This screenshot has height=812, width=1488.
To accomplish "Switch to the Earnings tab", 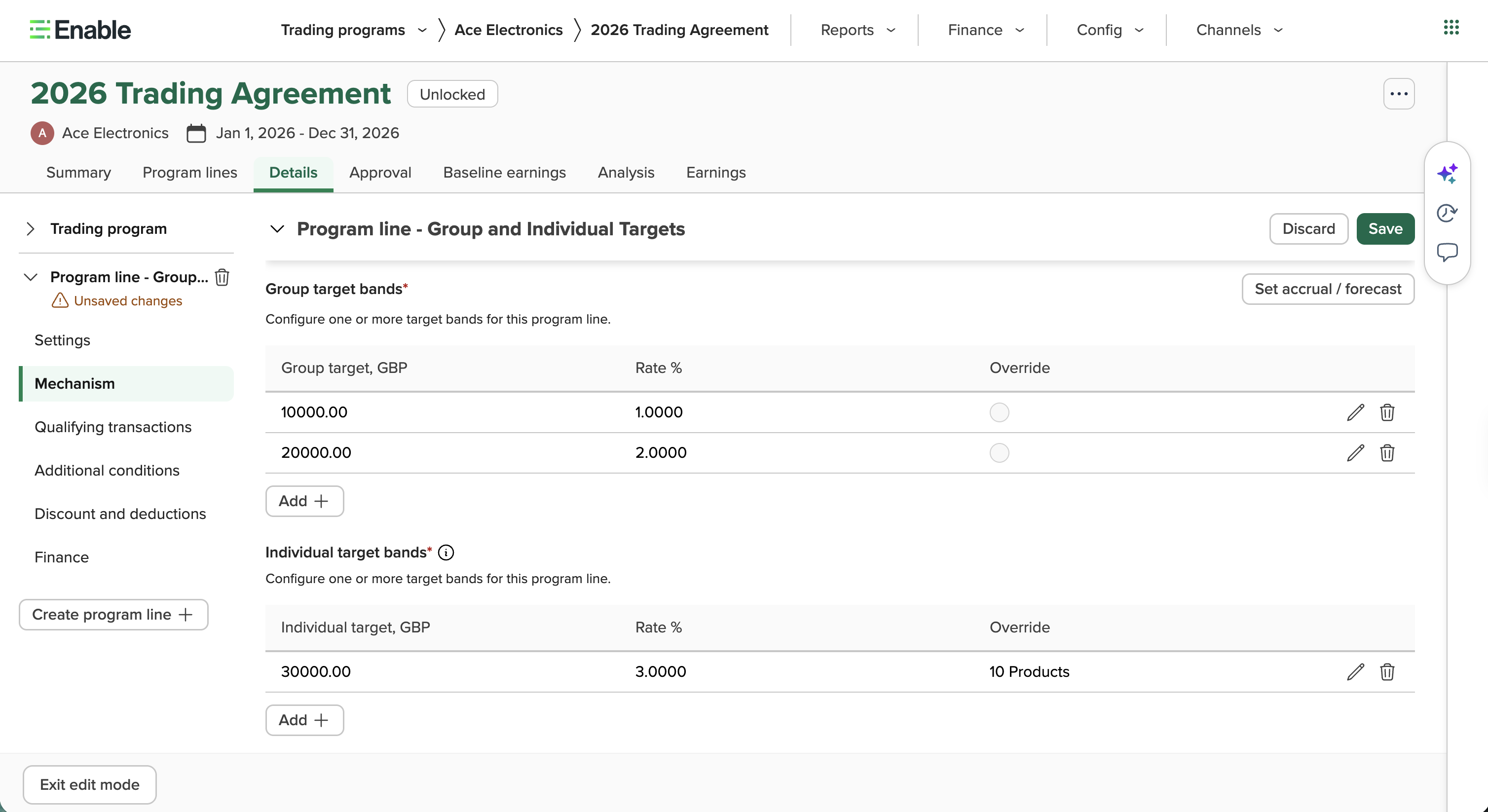I will 716,173.
